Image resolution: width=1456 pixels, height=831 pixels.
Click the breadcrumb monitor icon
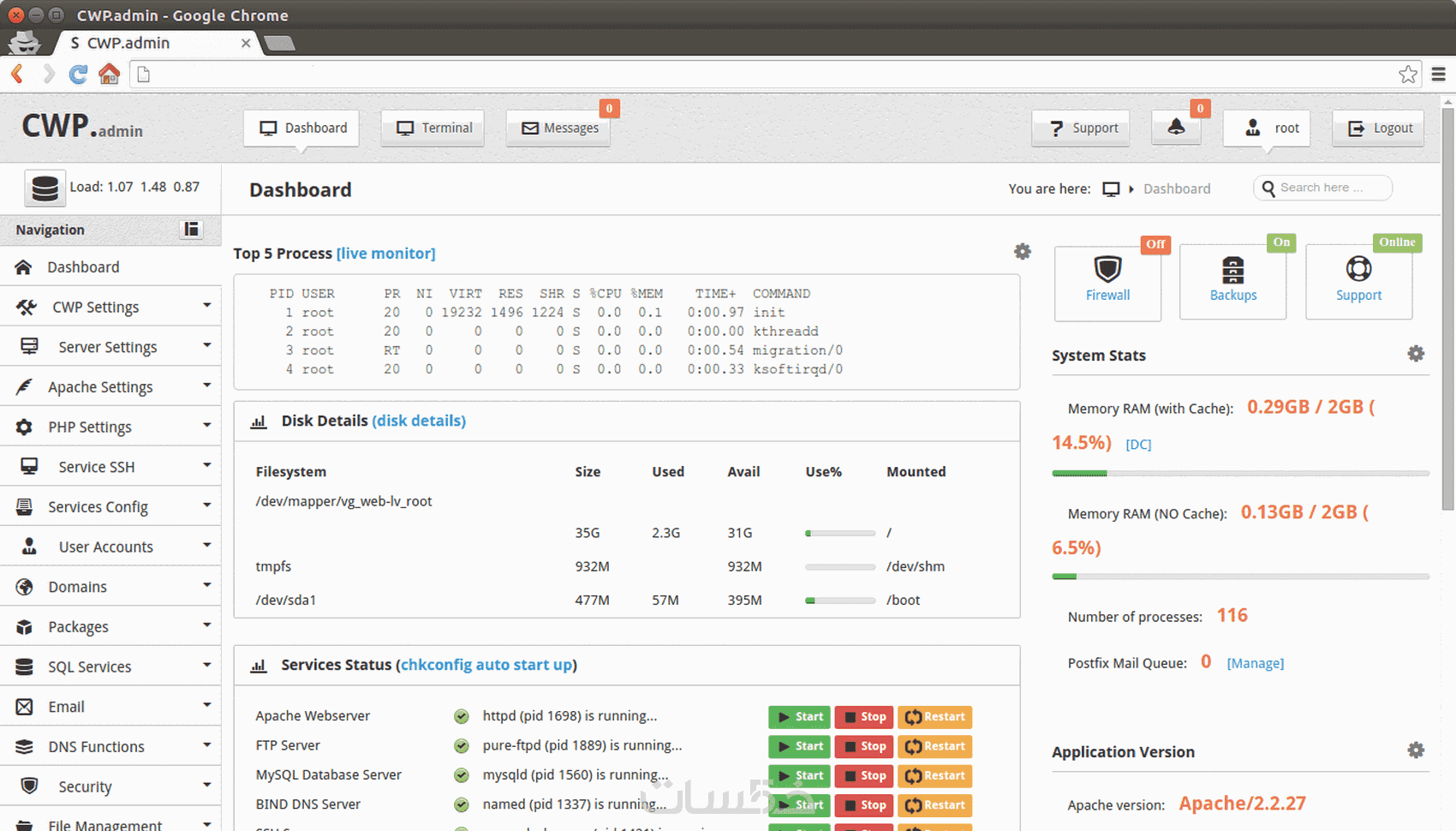[1111, 188]
